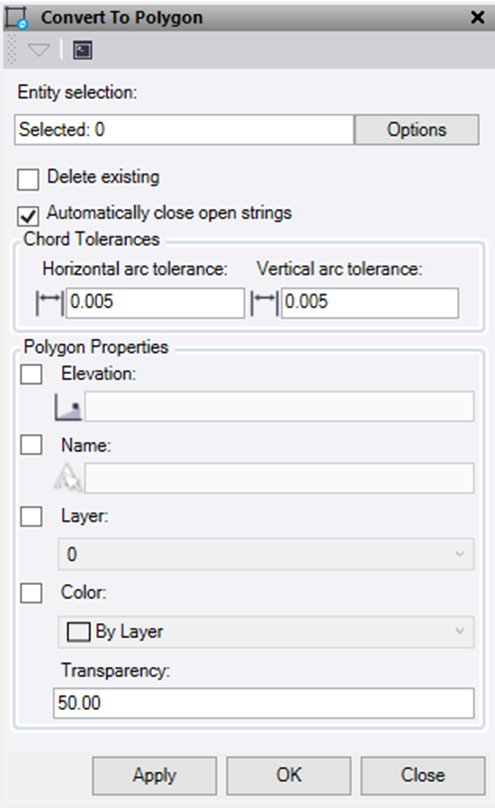
Task: Click the Transparency input field
Action: pyautogui.click(x=264, y=703)
